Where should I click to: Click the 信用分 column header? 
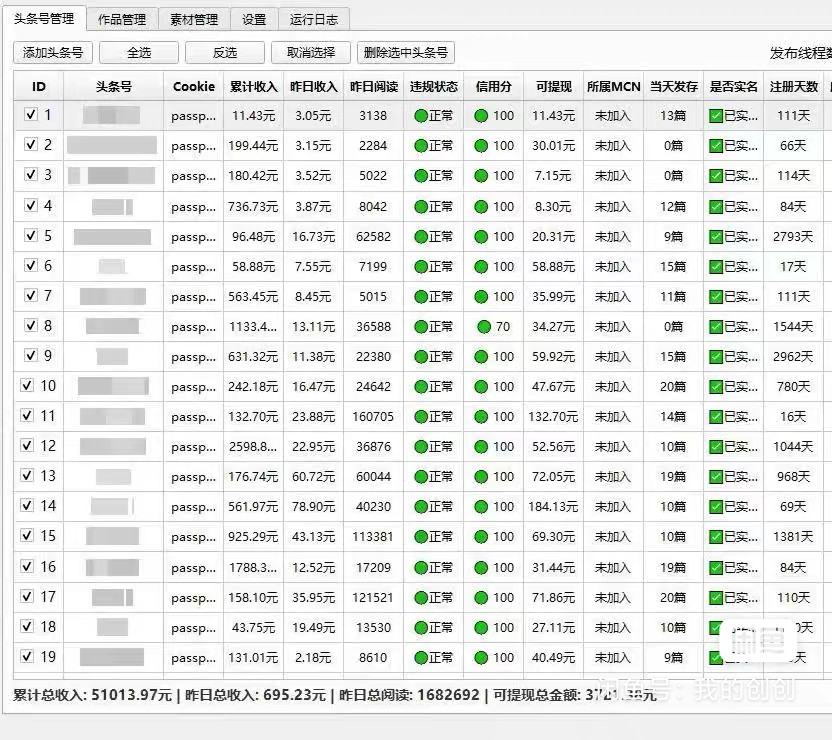tap(493, 86)
